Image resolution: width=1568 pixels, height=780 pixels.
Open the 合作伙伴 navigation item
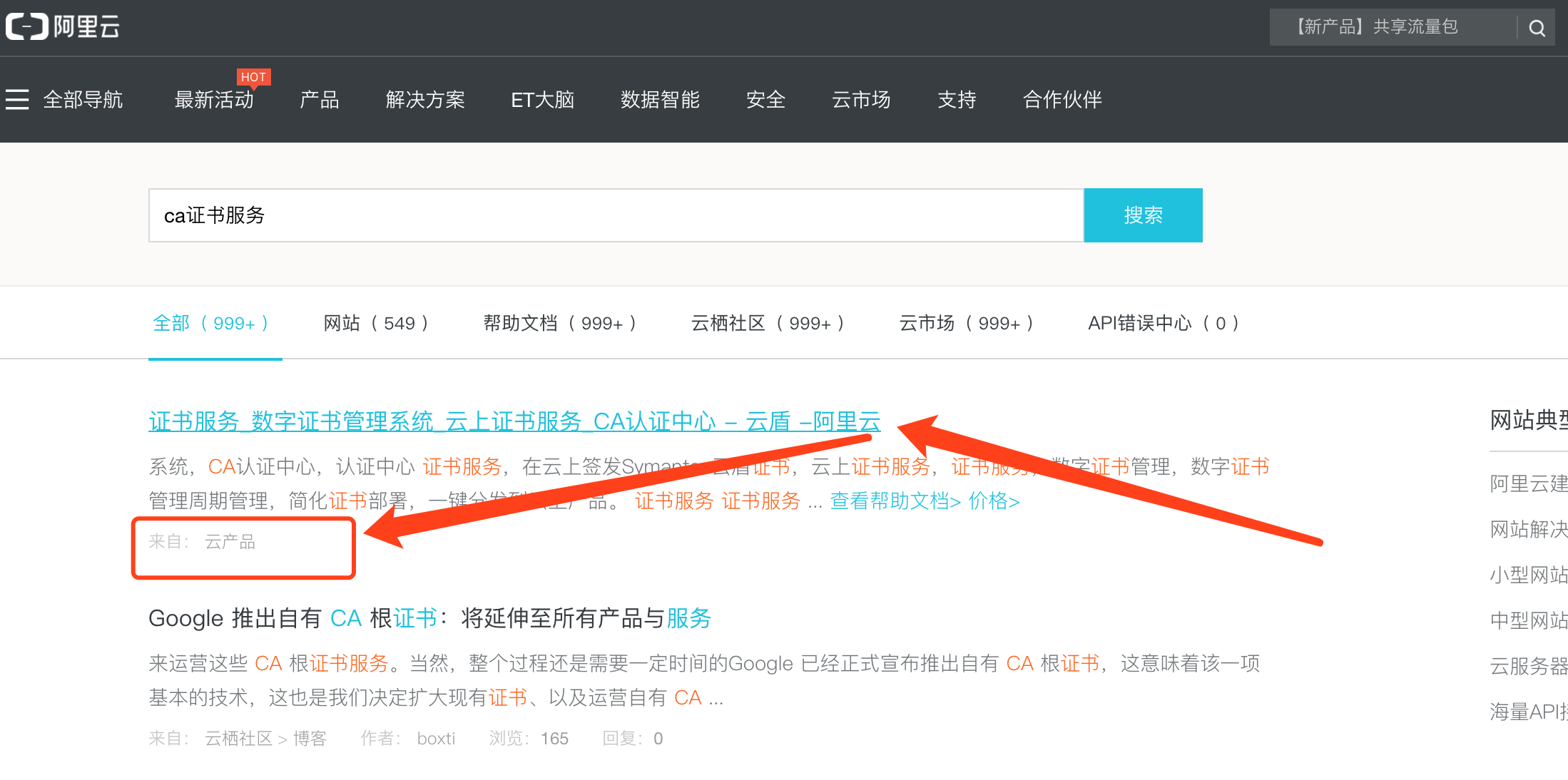pyautogui.click(x=1062, y=100)
